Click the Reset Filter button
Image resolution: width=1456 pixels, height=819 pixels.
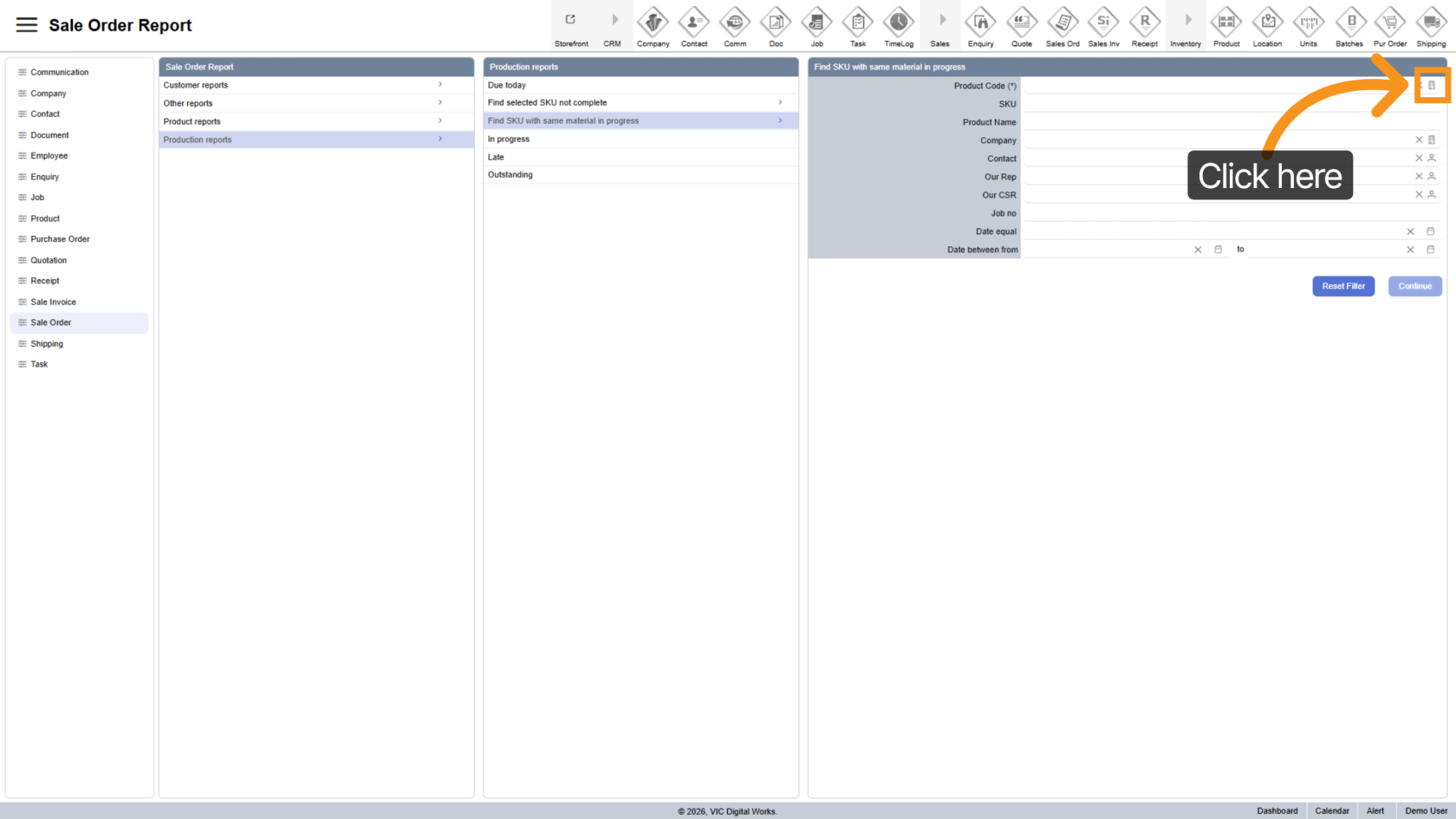tap(1343, 286)
